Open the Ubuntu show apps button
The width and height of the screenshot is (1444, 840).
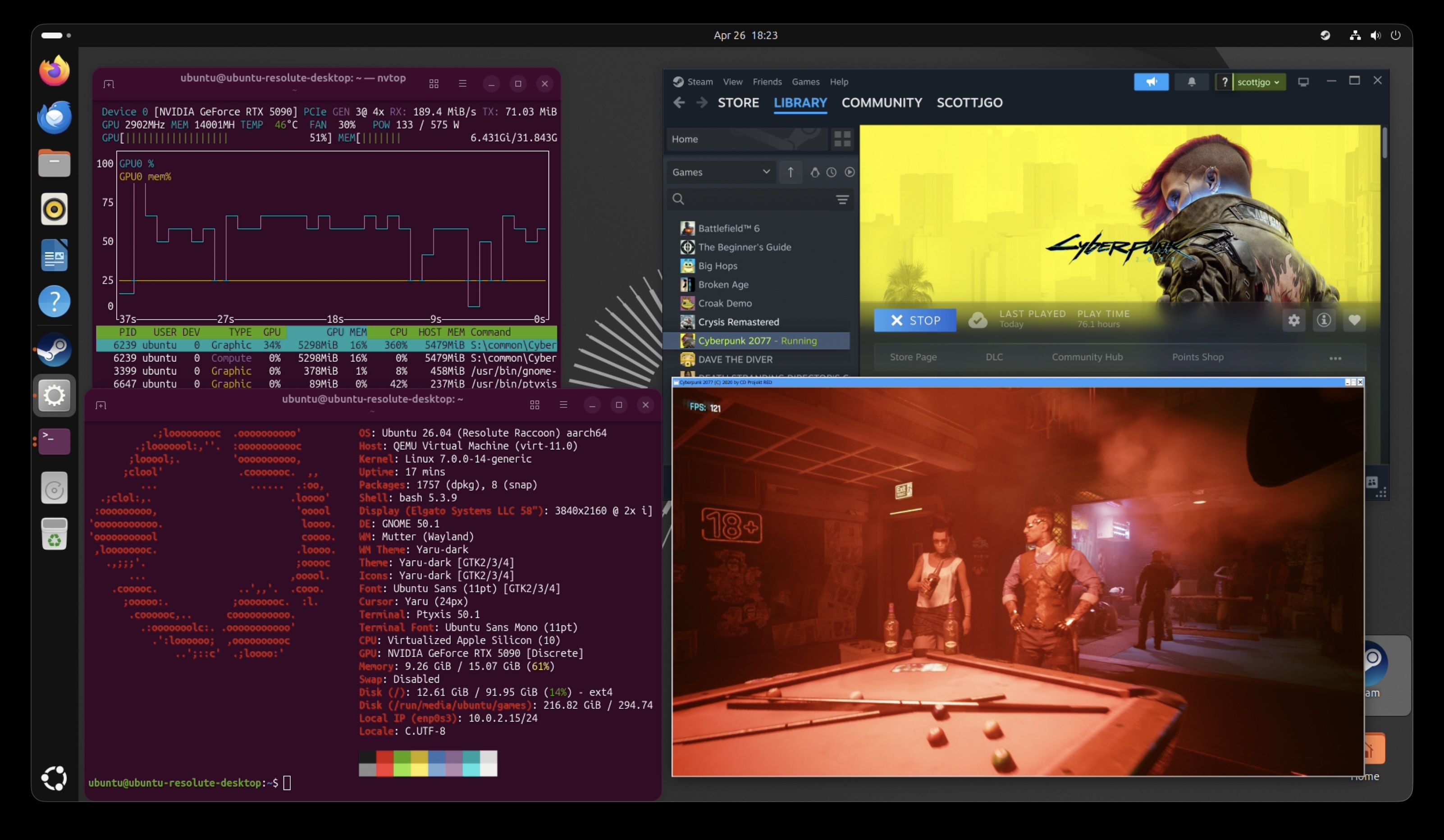(55, 777)
